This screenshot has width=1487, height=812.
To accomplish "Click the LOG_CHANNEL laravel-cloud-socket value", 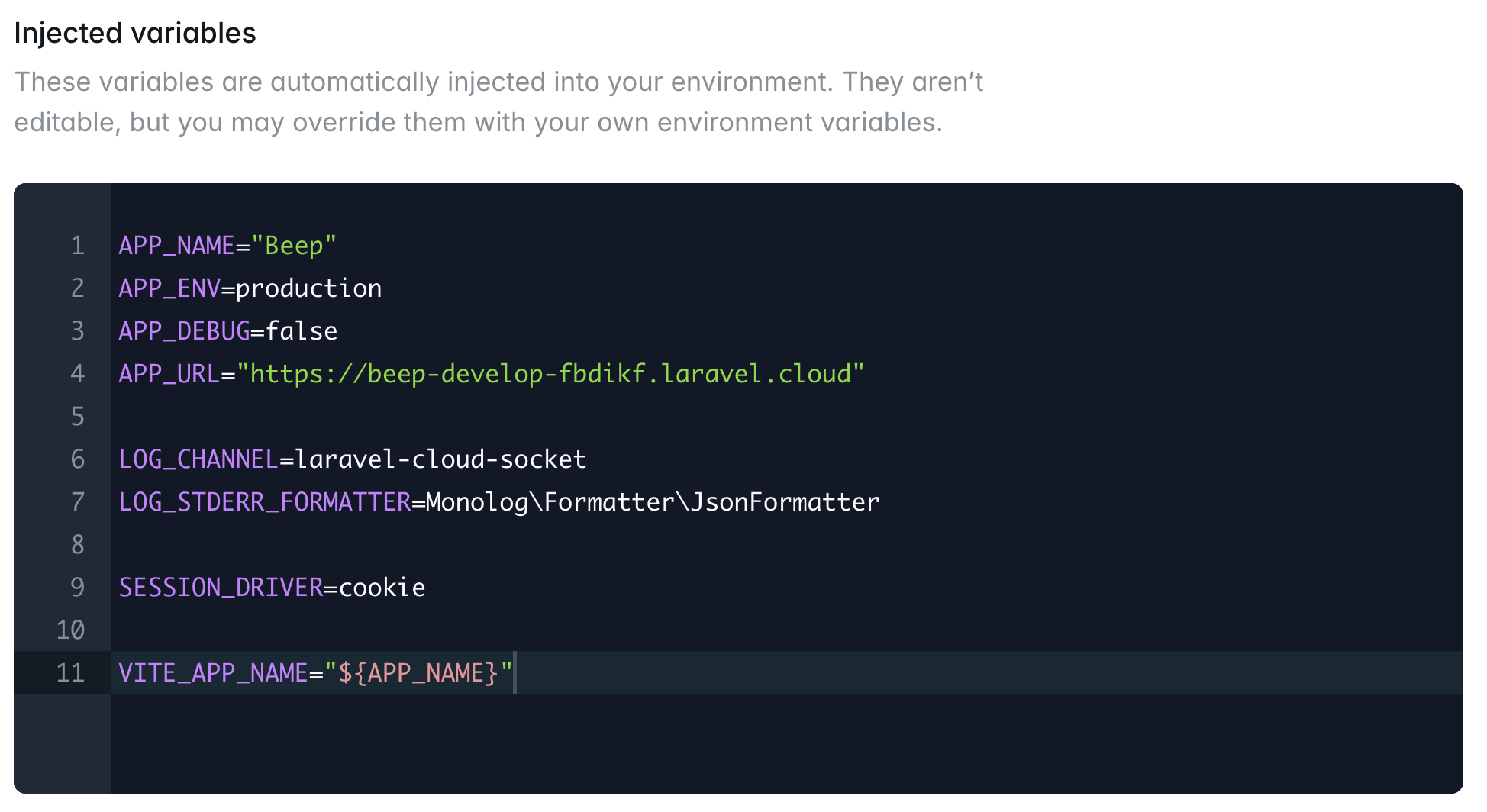I will point(440,459).
